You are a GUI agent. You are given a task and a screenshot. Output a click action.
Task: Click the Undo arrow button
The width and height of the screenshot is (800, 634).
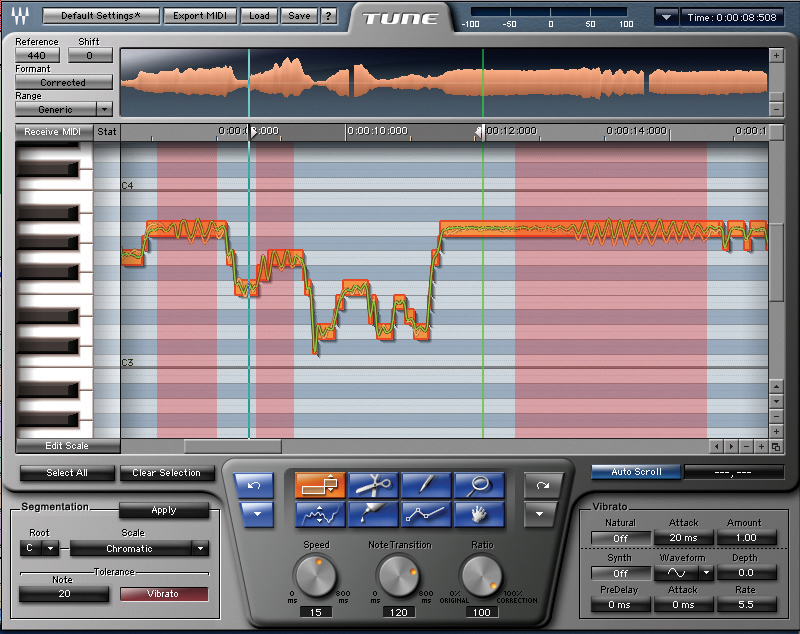[254, 485]
